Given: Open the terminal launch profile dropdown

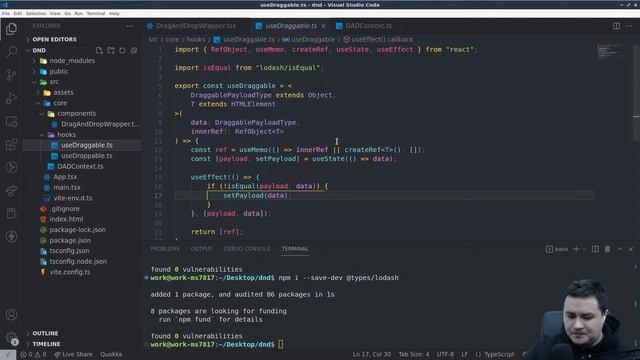Looking at the screenshot, I should click(x=584, y=249).
